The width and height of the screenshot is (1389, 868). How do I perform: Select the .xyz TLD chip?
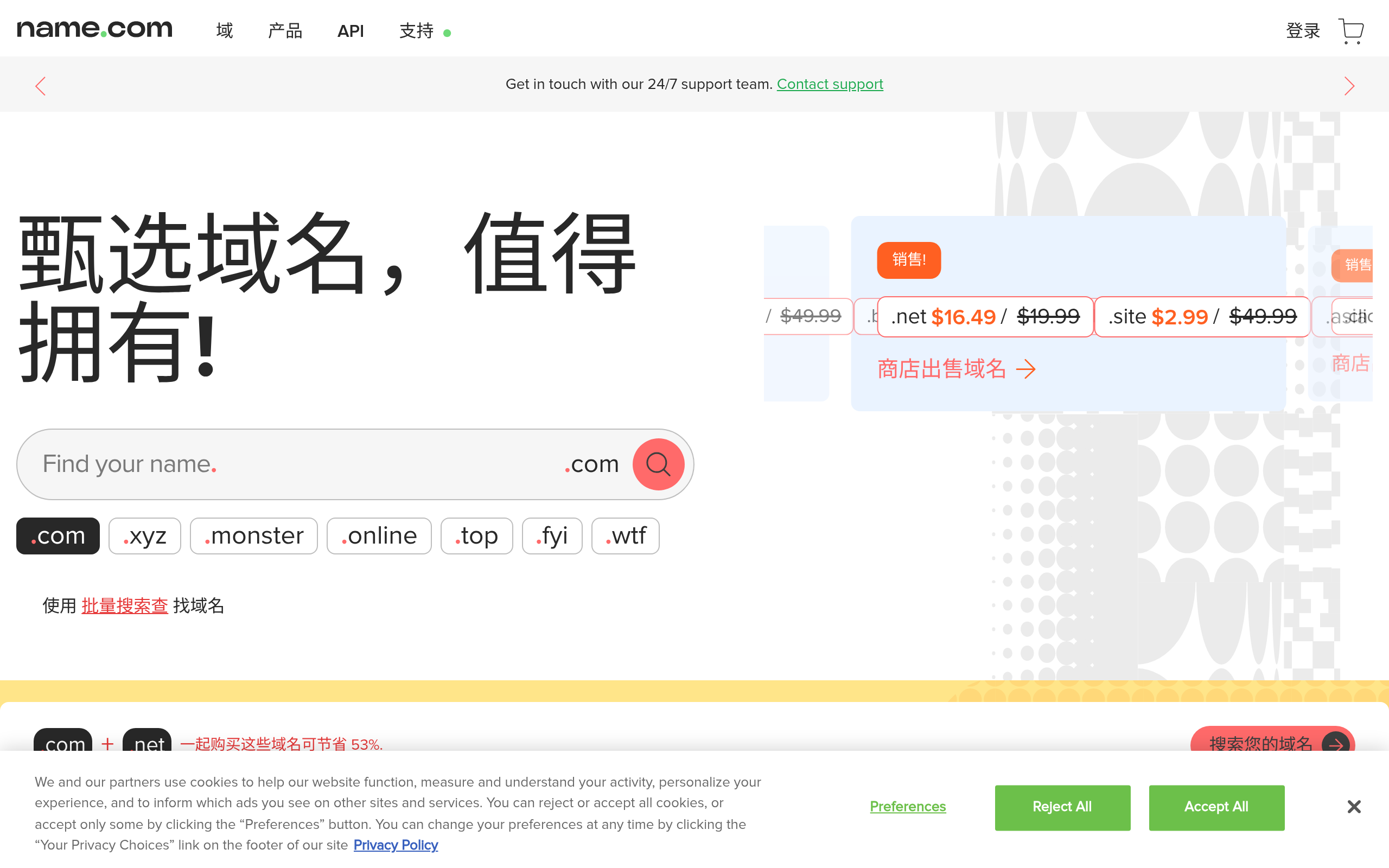[145, 535]
